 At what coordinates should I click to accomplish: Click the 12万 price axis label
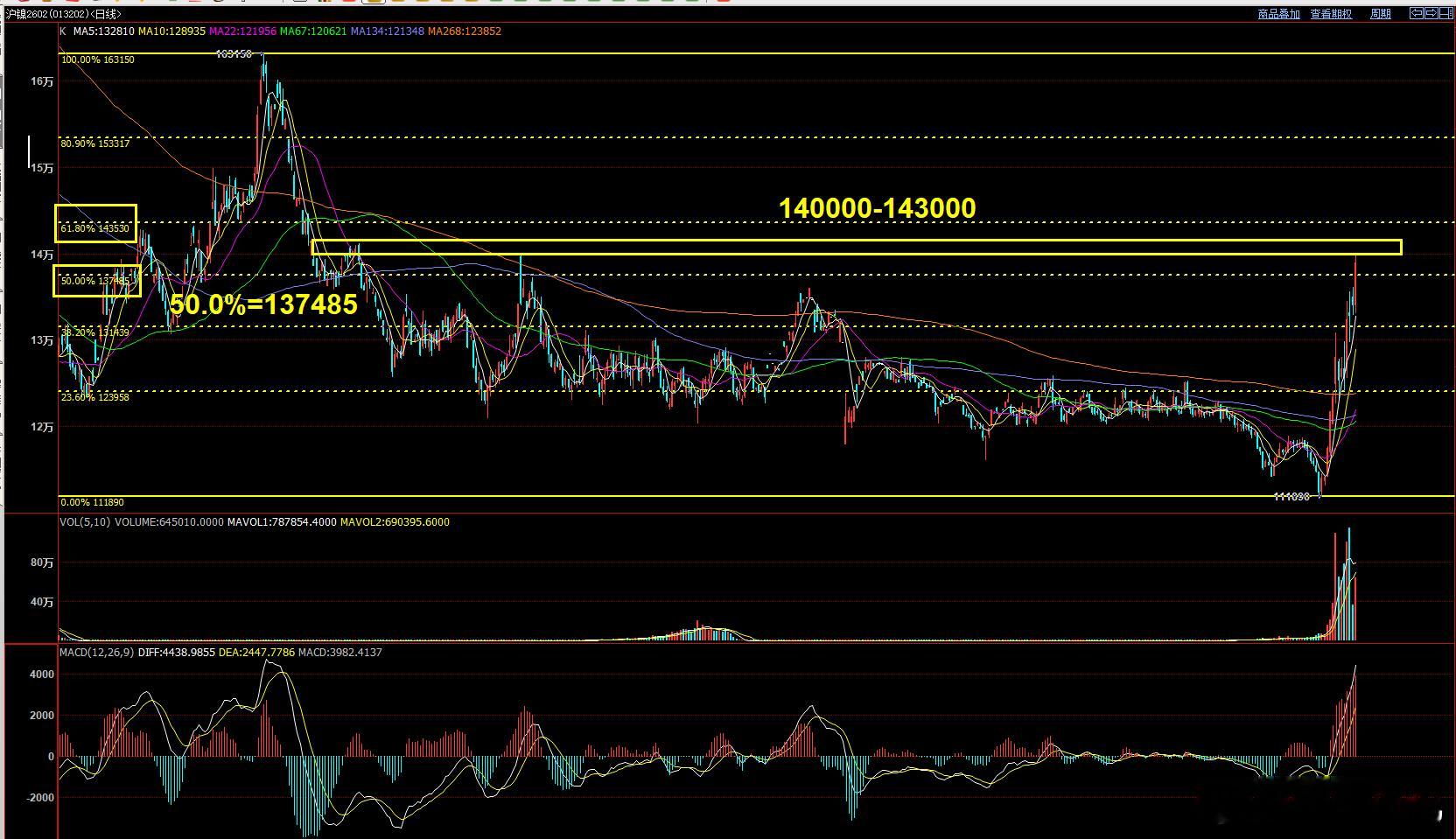[x=42, y=427]
